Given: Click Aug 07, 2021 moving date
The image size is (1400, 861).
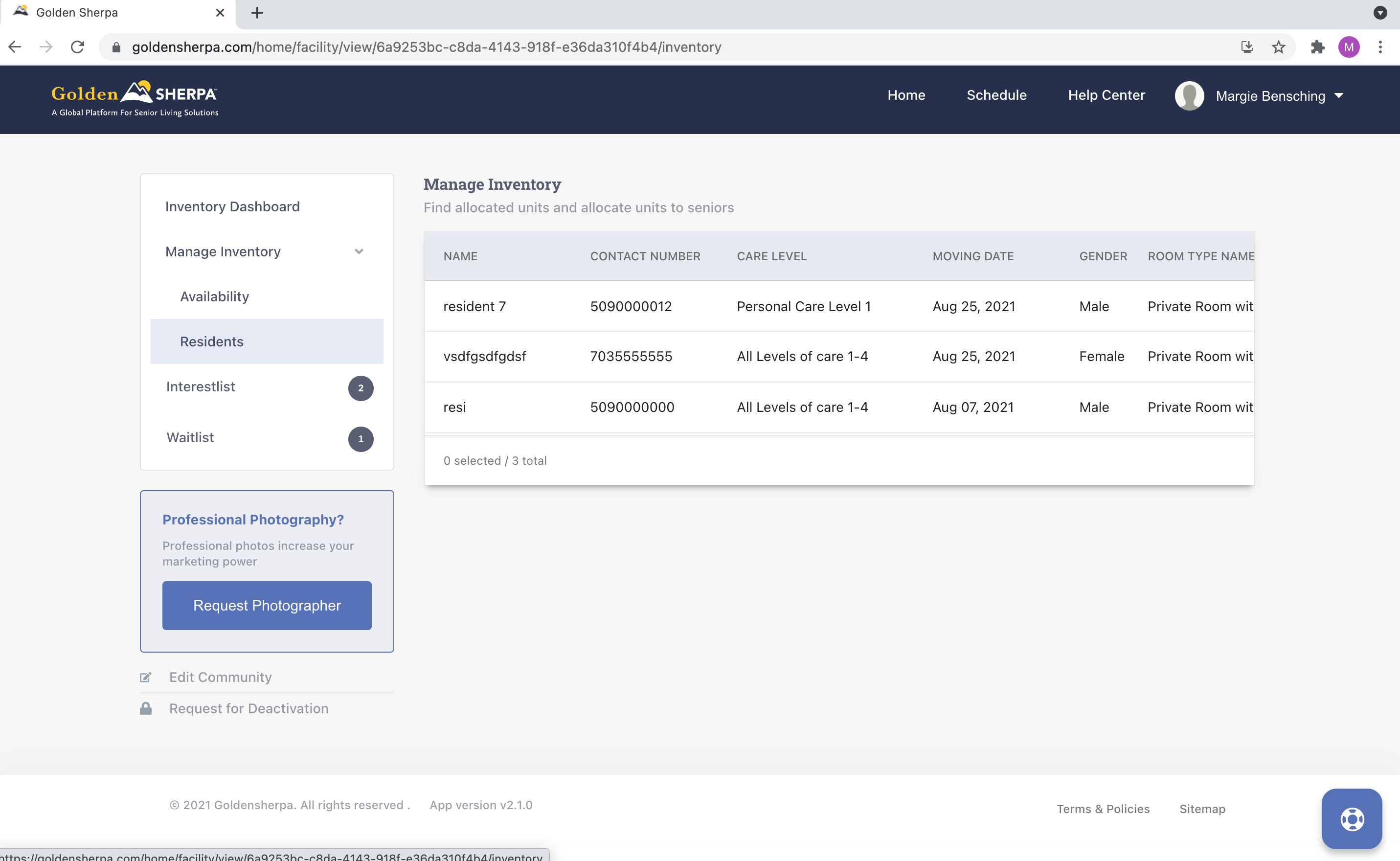Looking at the screenshot, I should click(973, 407).
